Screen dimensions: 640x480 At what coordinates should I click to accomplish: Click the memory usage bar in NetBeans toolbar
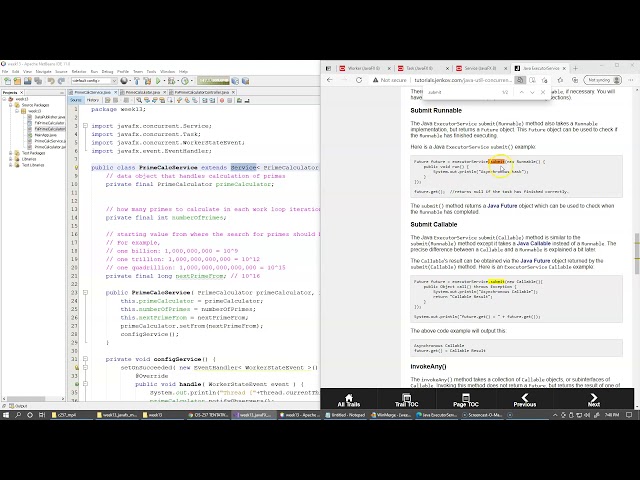(x=213, y=81)
